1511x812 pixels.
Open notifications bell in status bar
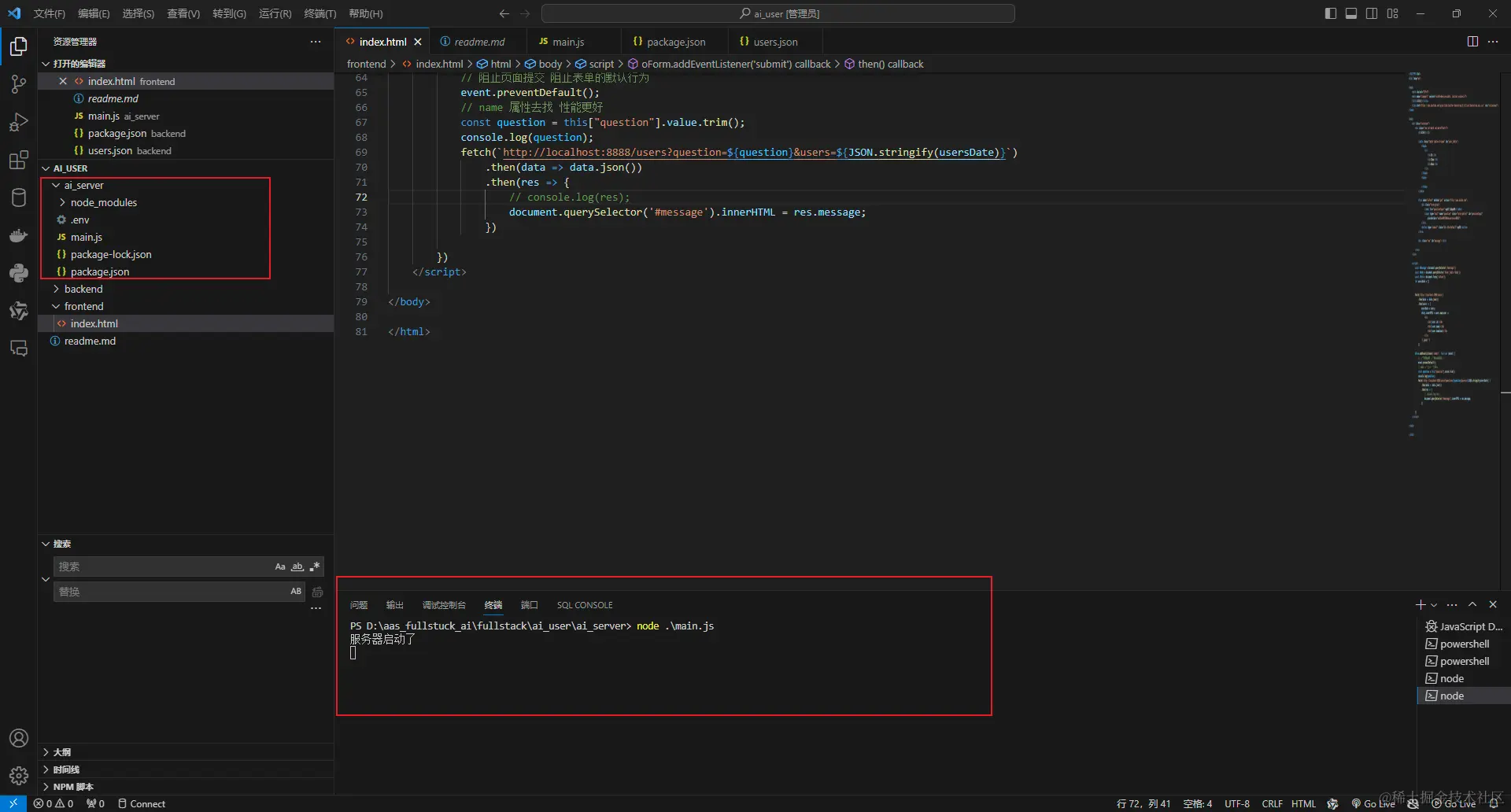[x=1493, y=803]
